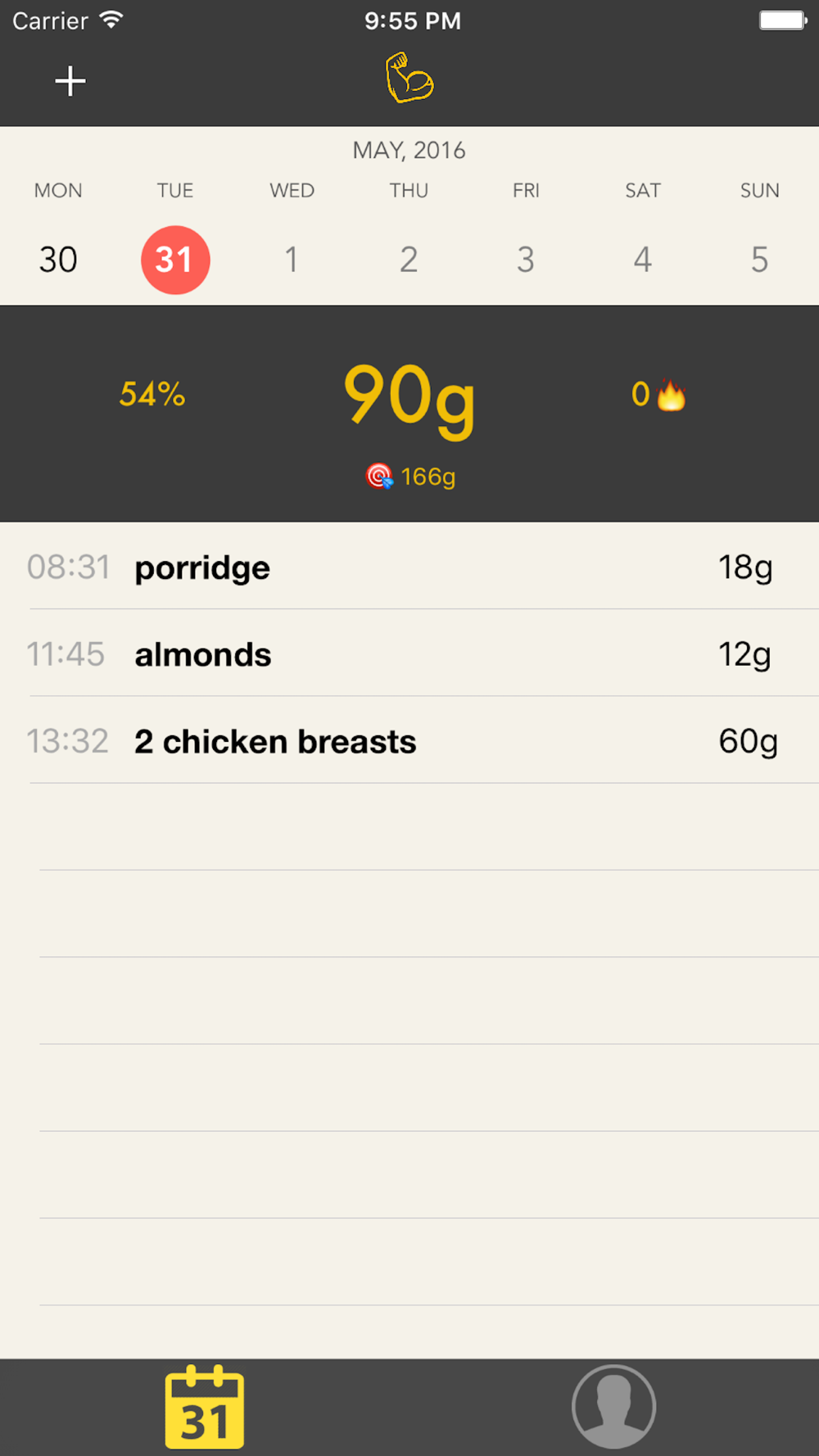Screen dimensions: 819x1456
Task: Select Monday 30 in the calendar
Action: pyautogui.click(x=58, y=260)
